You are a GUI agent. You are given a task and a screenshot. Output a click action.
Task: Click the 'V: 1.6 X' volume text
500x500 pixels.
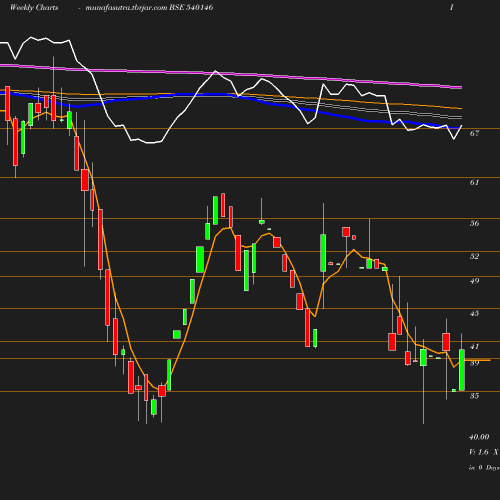[x=484, y=452]
